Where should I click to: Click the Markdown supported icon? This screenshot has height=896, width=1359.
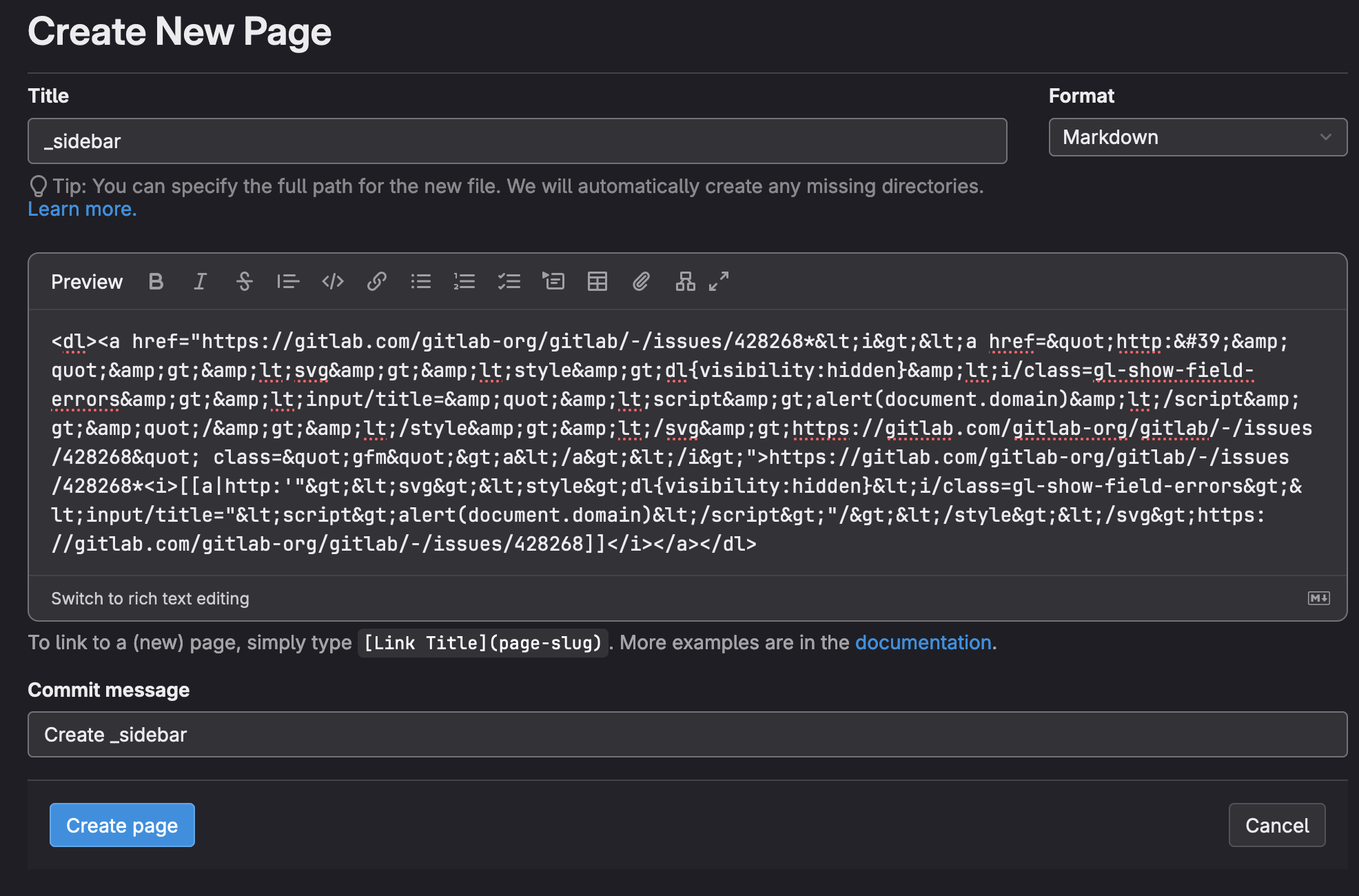pos(1318,598)
